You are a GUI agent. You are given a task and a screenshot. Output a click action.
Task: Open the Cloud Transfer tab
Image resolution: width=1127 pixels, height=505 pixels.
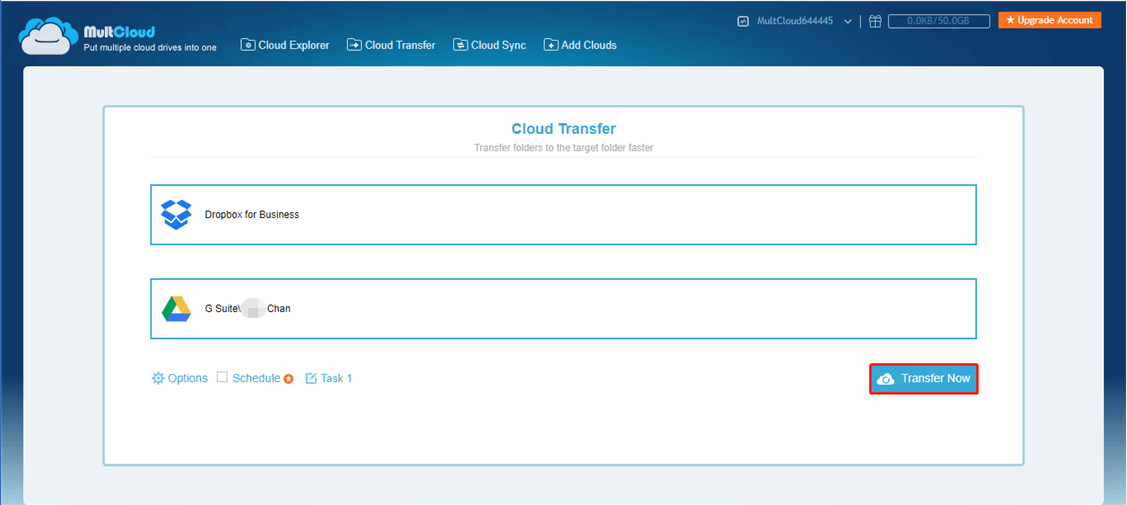pos(391,45)
